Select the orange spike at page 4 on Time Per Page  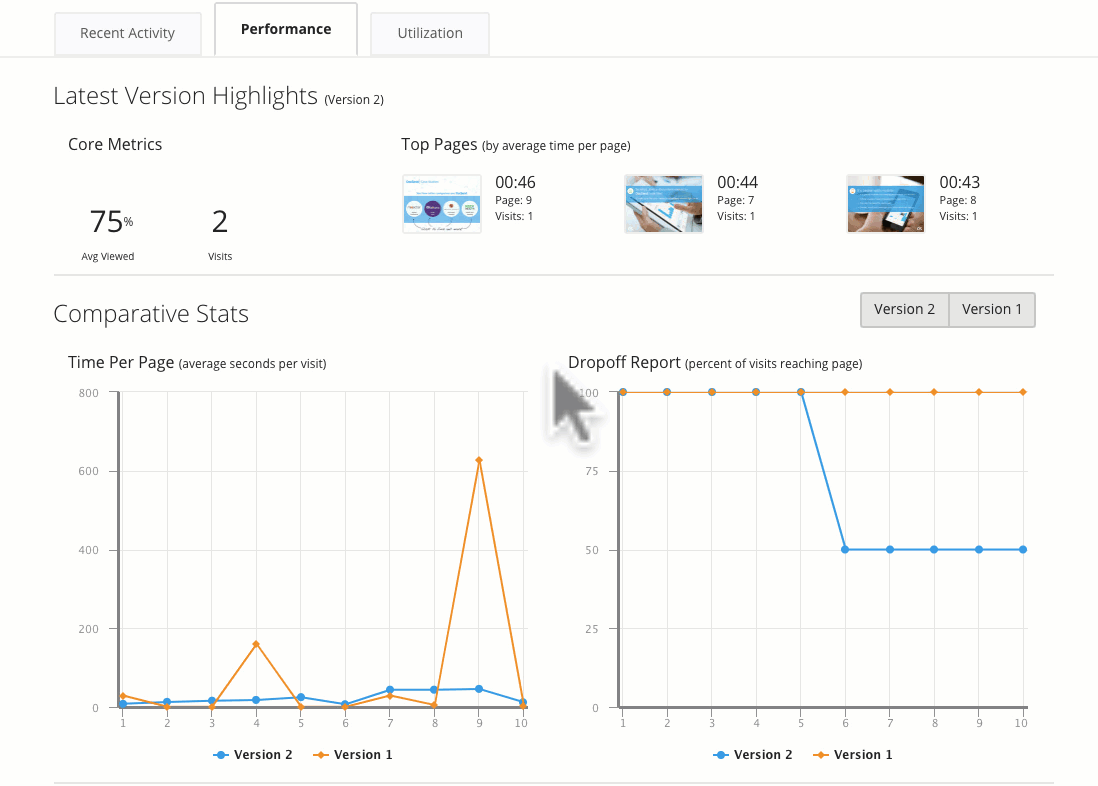(x=256, y=642)
